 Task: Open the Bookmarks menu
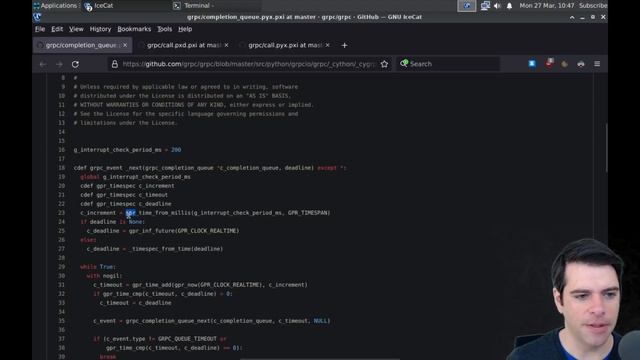point(134,29)
